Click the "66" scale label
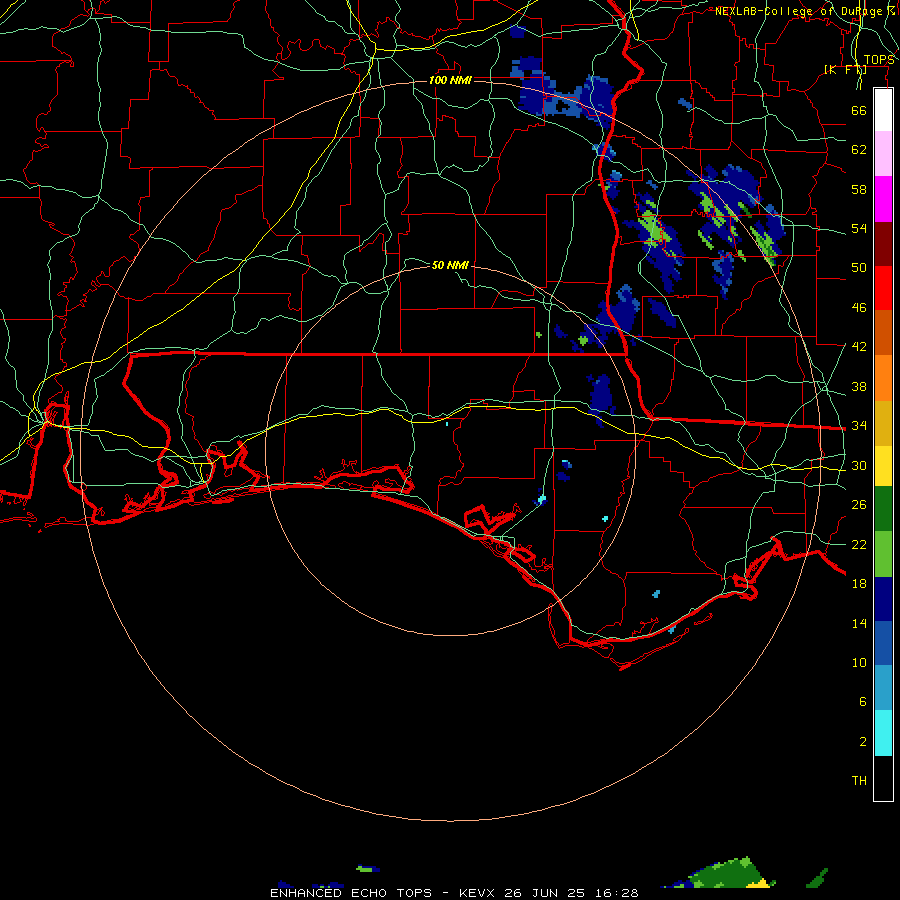The width and height of the screenshot is (900, 900). pyautogui.click(x=859, y=110)
